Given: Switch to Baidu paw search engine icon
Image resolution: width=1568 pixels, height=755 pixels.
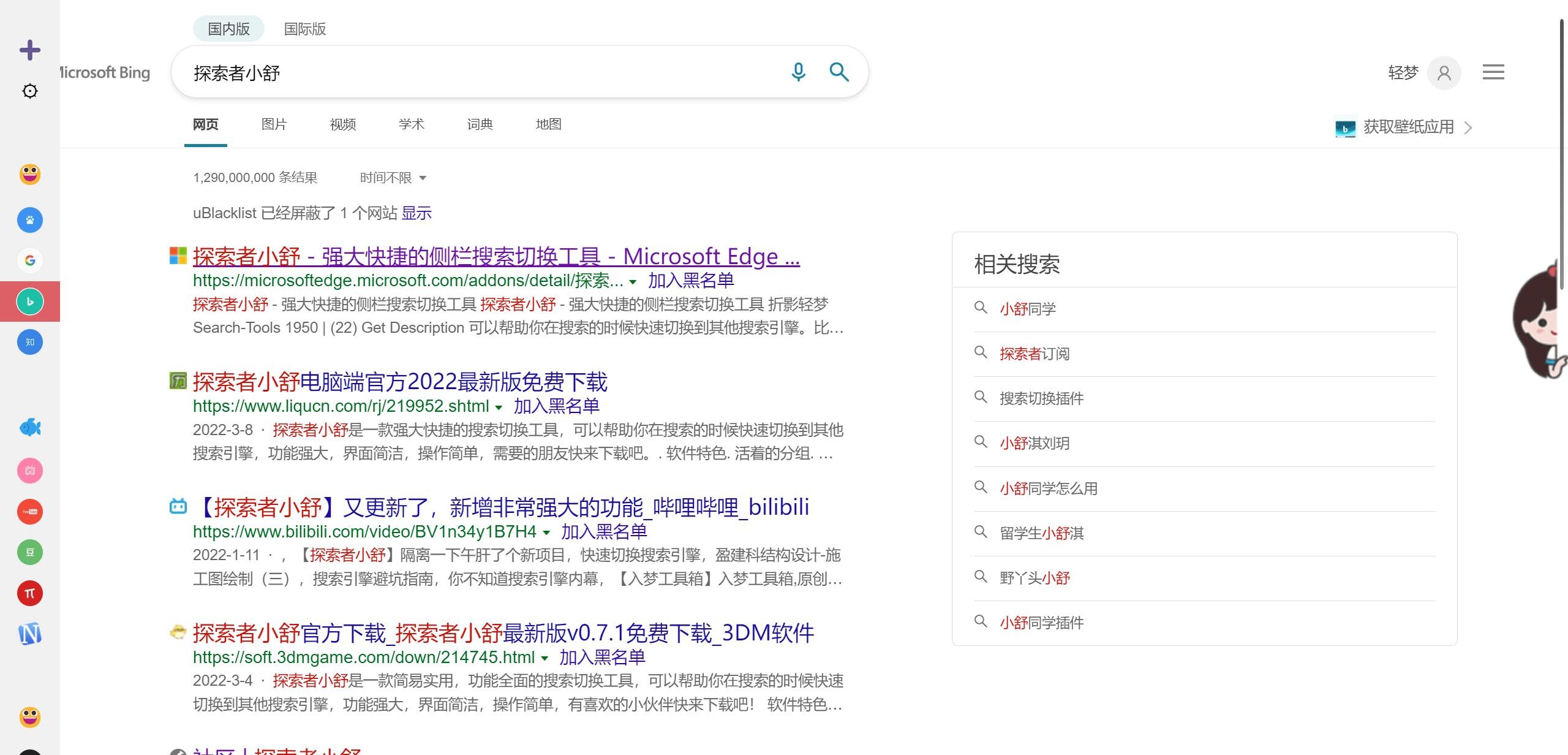Looking at the screenshot, I should (30, 219).
